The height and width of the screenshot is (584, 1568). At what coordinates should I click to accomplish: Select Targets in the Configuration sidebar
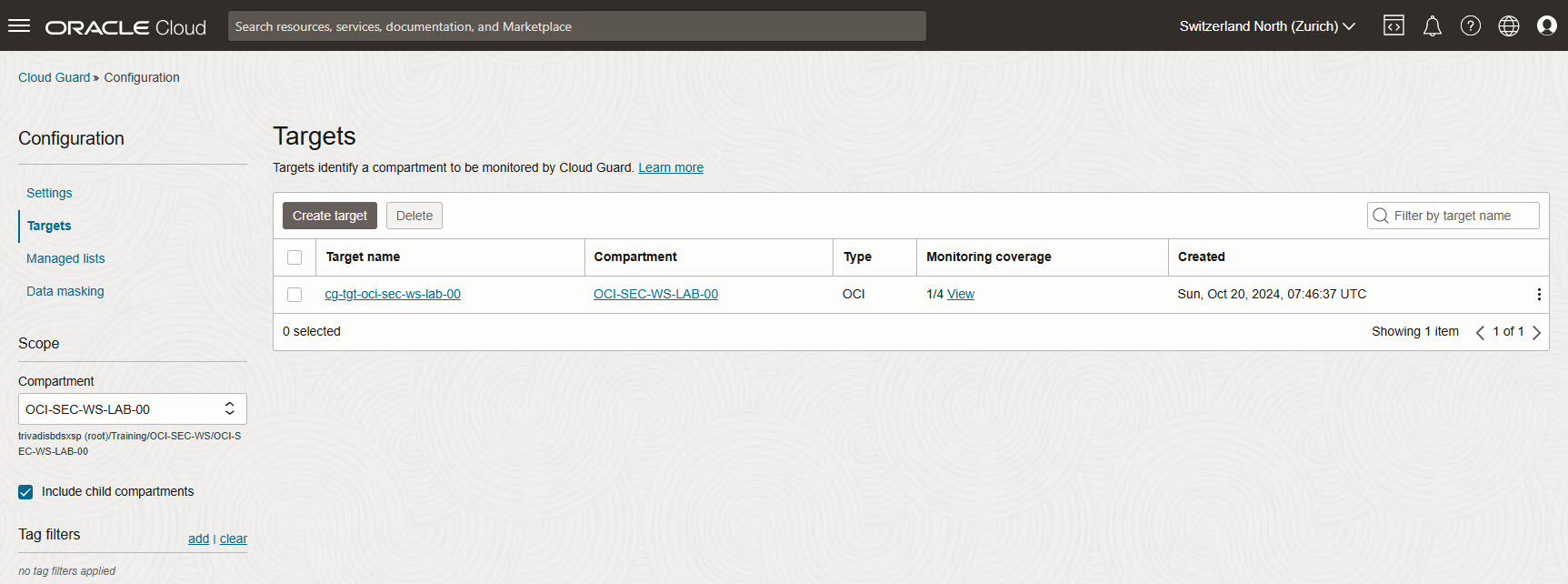49,226
